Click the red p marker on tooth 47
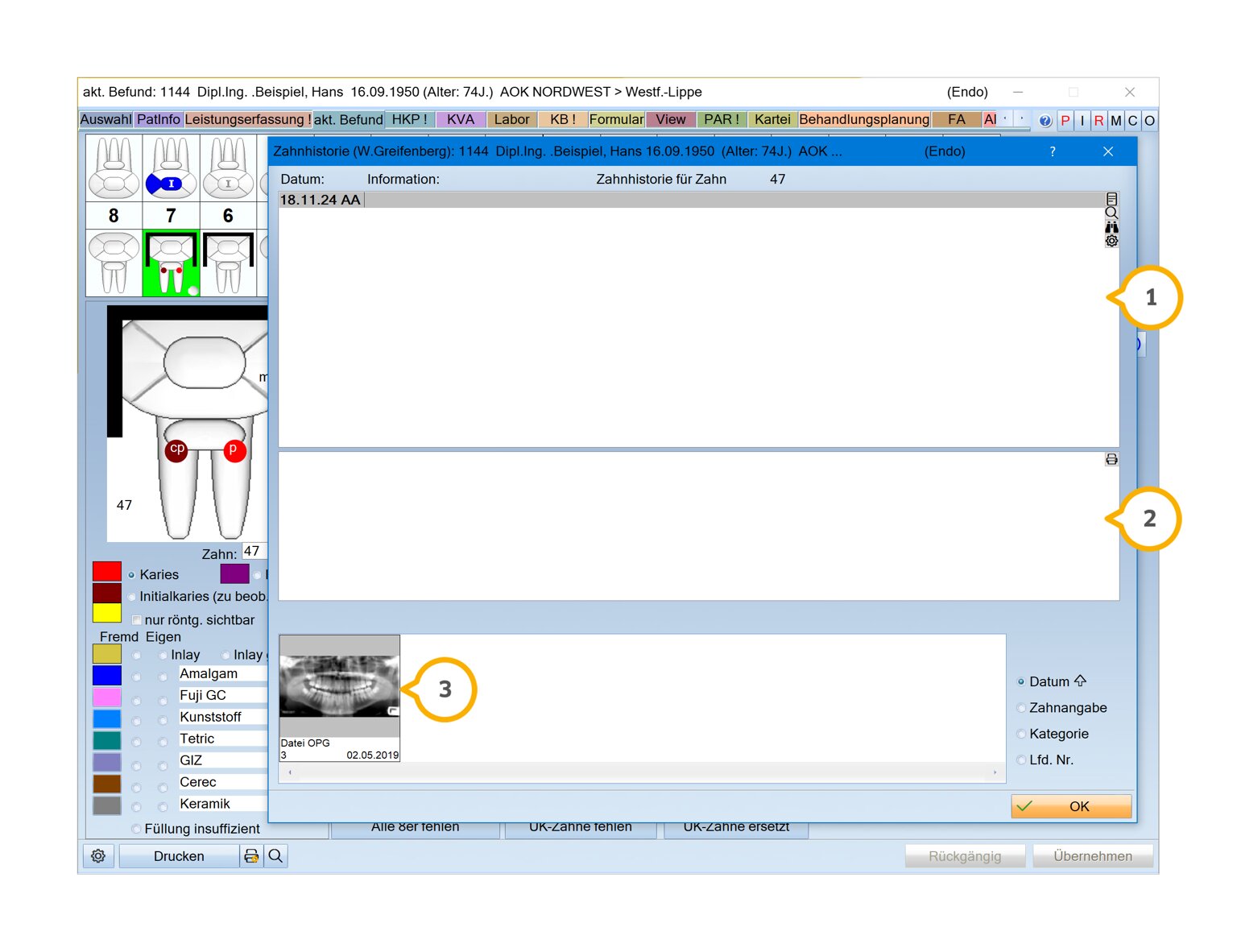 click(x=234, y=450)
